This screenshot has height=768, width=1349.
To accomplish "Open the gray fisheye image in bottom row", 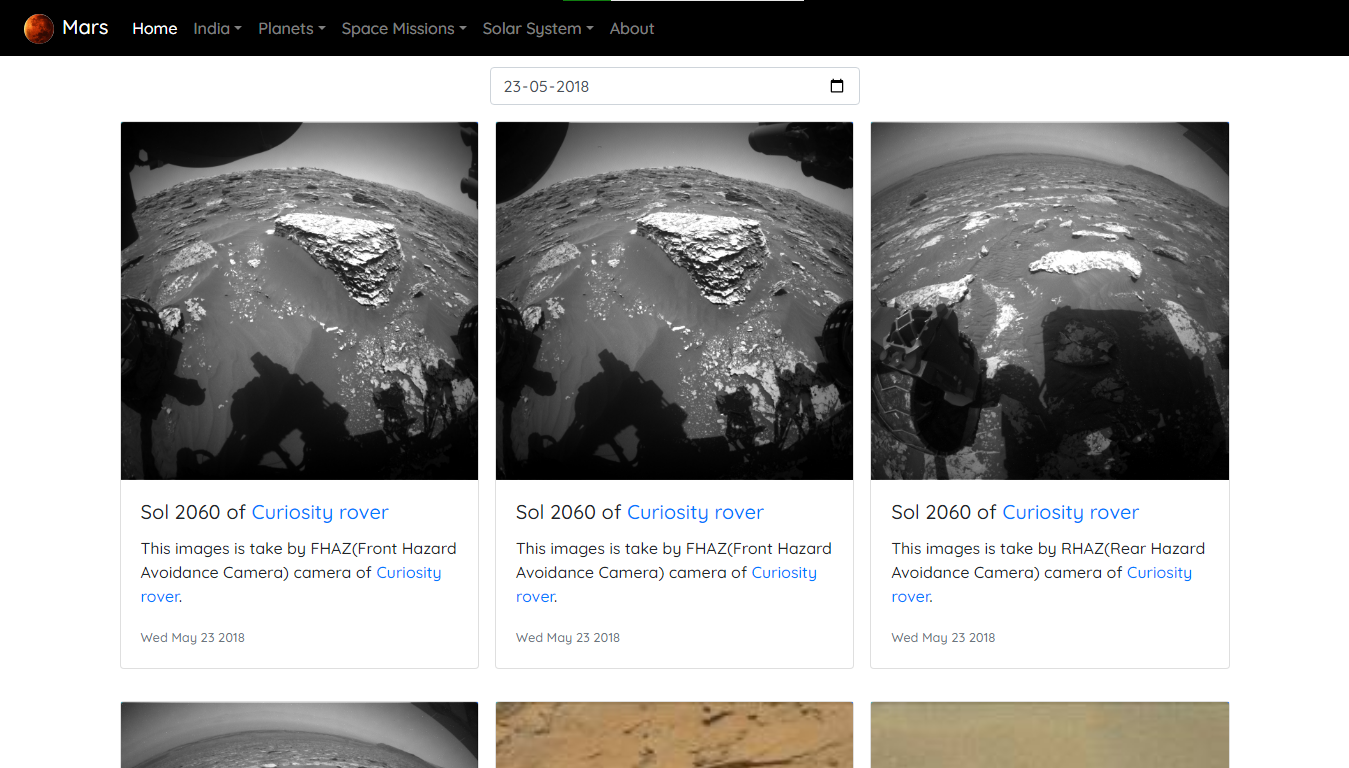I will coord(299,735).
